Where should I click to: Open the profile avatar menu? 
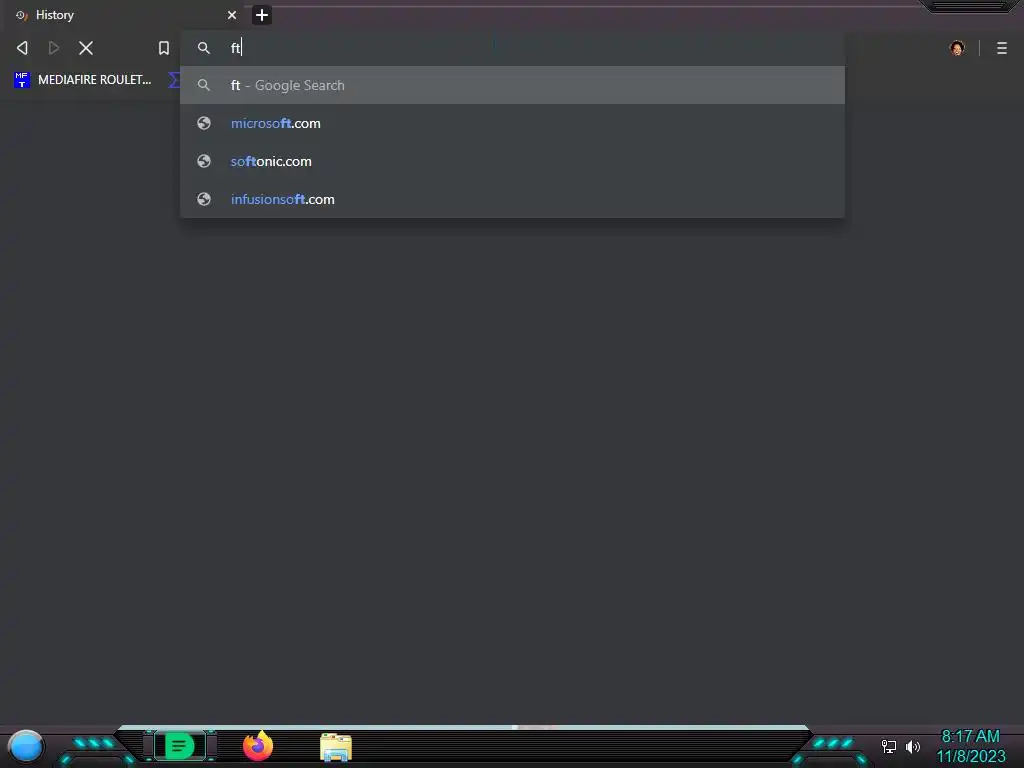pos(957,48)
